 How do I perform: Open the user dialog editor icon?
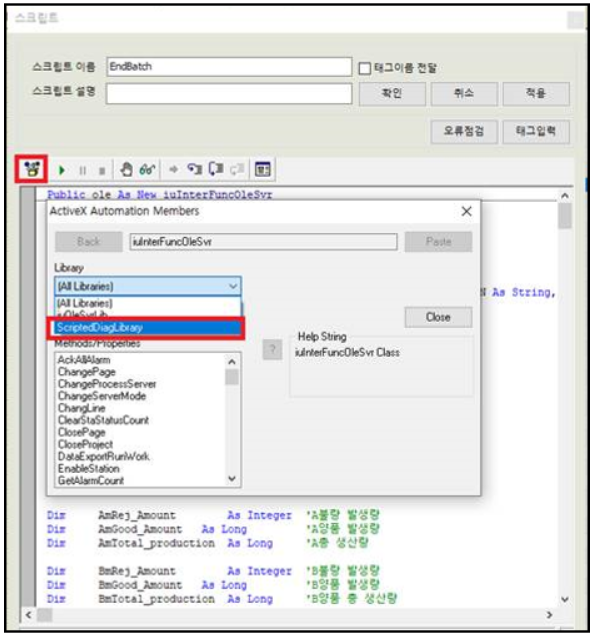point(262,169)
